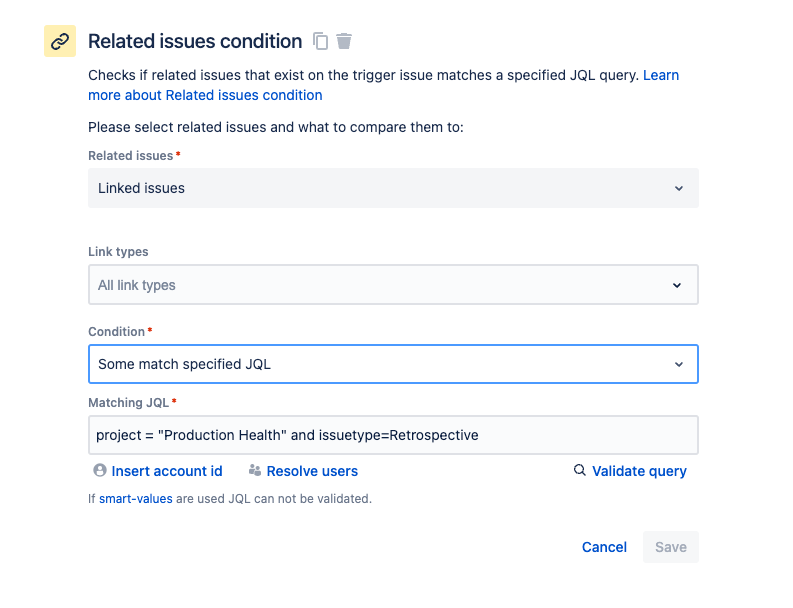793x608 pixels.
Task: Click the magnifier icon beside Validate query
Action: [579, 470]
